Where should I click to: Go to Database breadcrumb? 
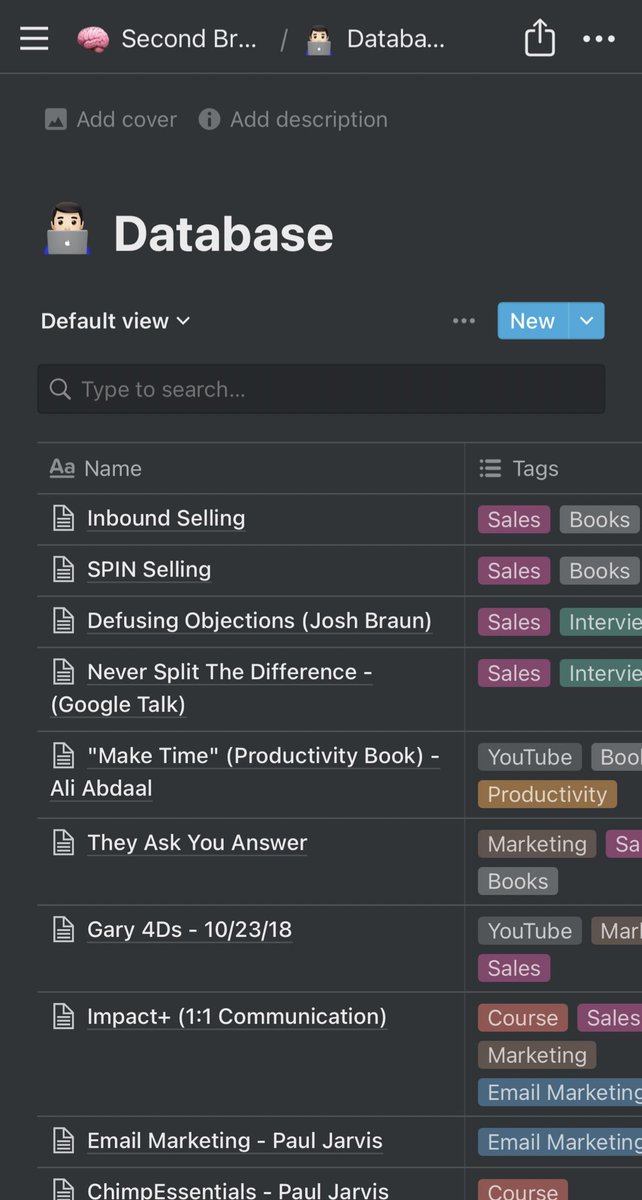(375, 39)
